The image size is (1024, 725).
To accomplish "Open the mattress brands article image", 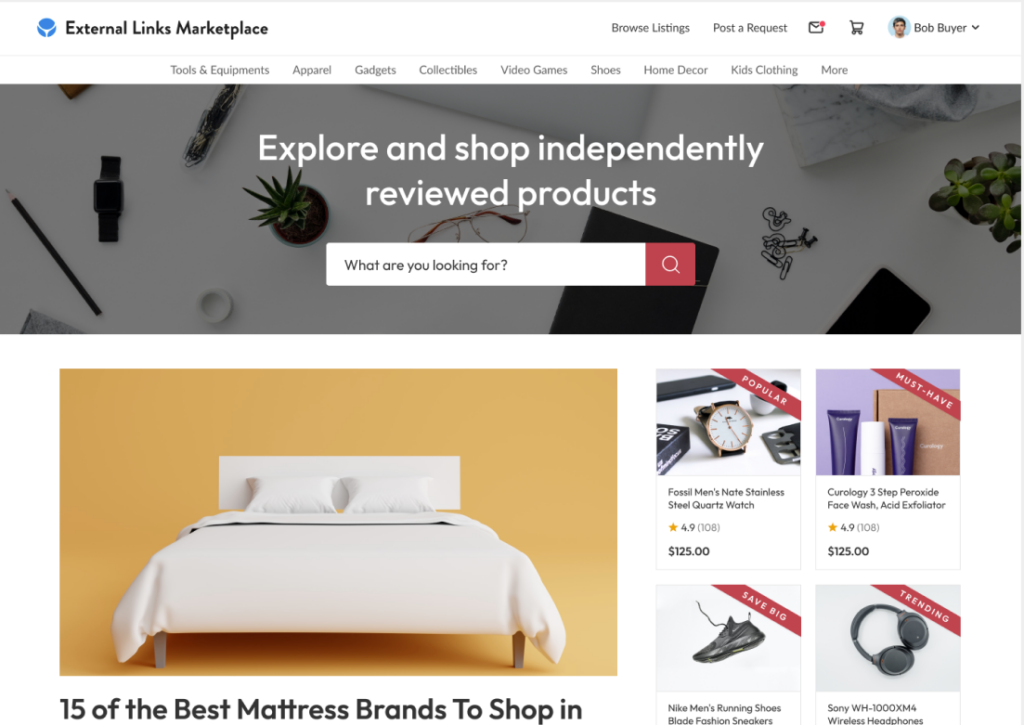I will 338,522.
